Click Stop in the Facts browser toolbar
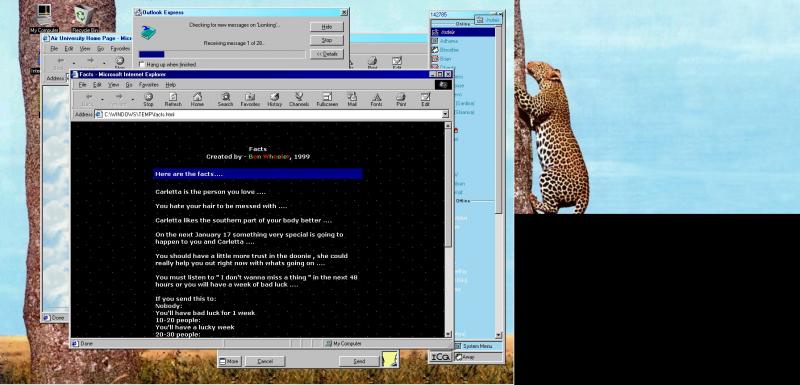The width and height of the screenshot is (800, 385). click(148, 99)
